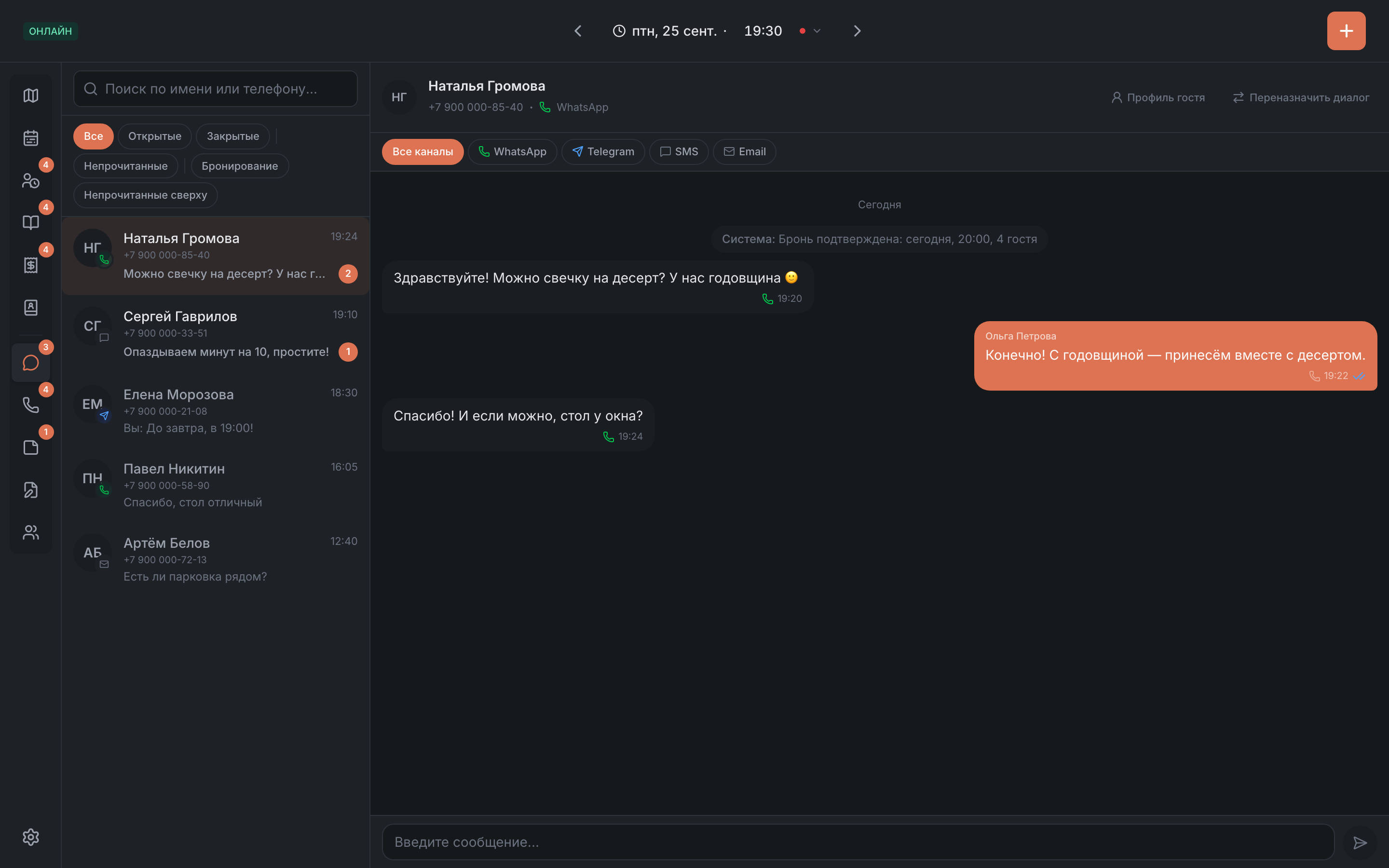
Task: Go to the previous date with left chevron
Action: [578, 31]
